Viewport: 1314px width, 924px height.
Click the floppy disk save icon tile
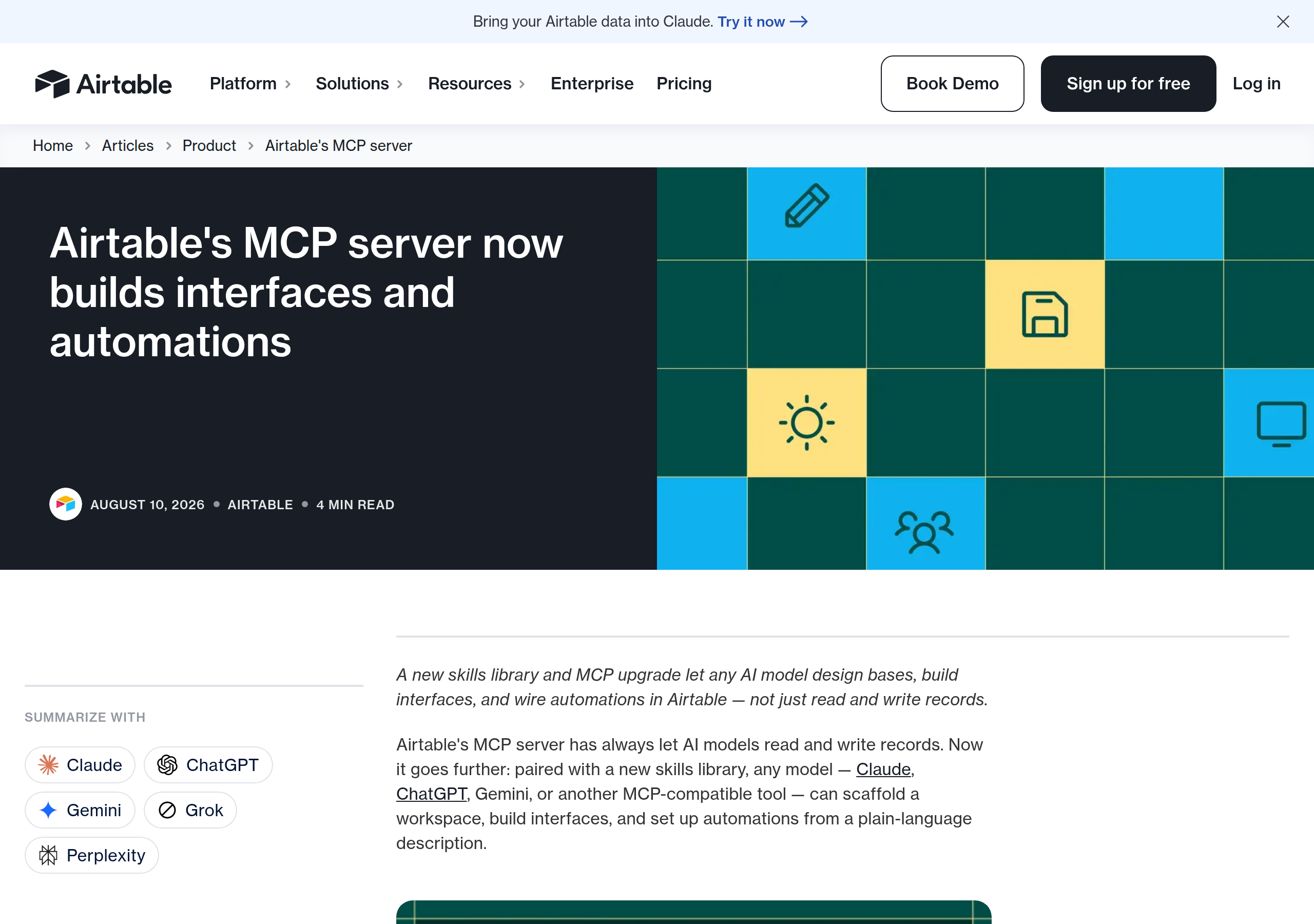(x=1045, y=314)
